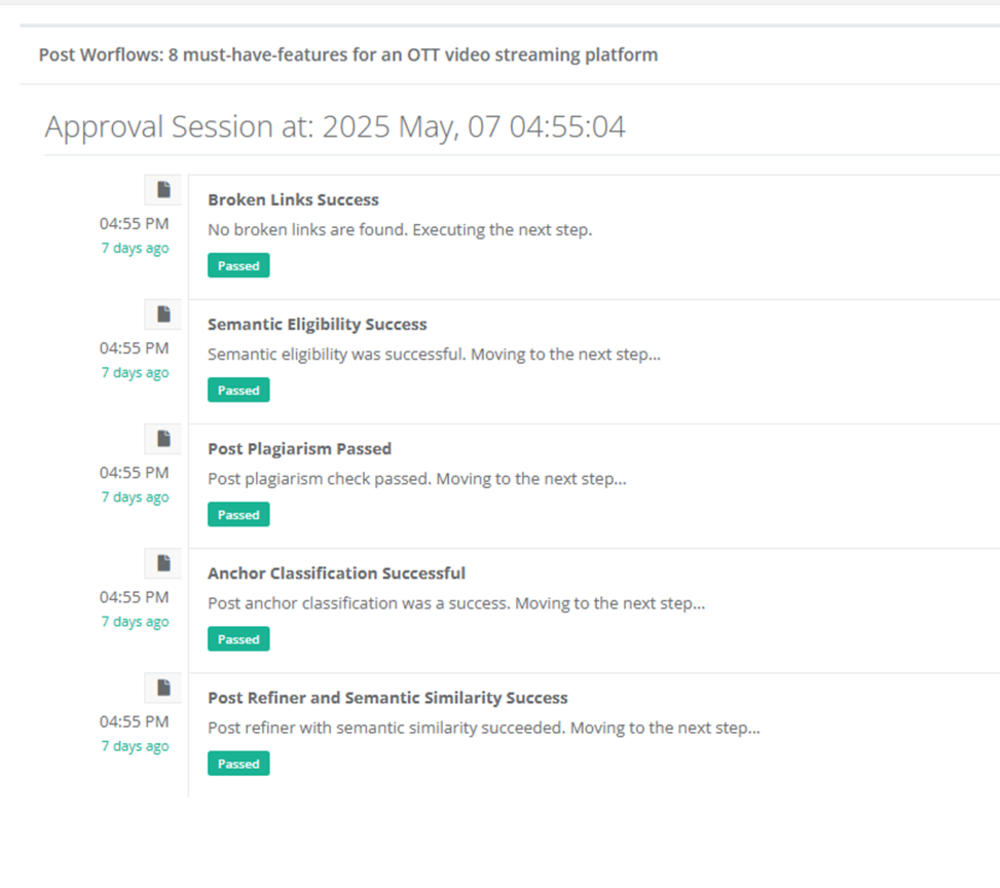The height and width of the screenshot is (888, 1000).
Task: Click 7 days ago beside Semantic Eligibility entry
Action: pyautogui.click(x=135, y=372)
